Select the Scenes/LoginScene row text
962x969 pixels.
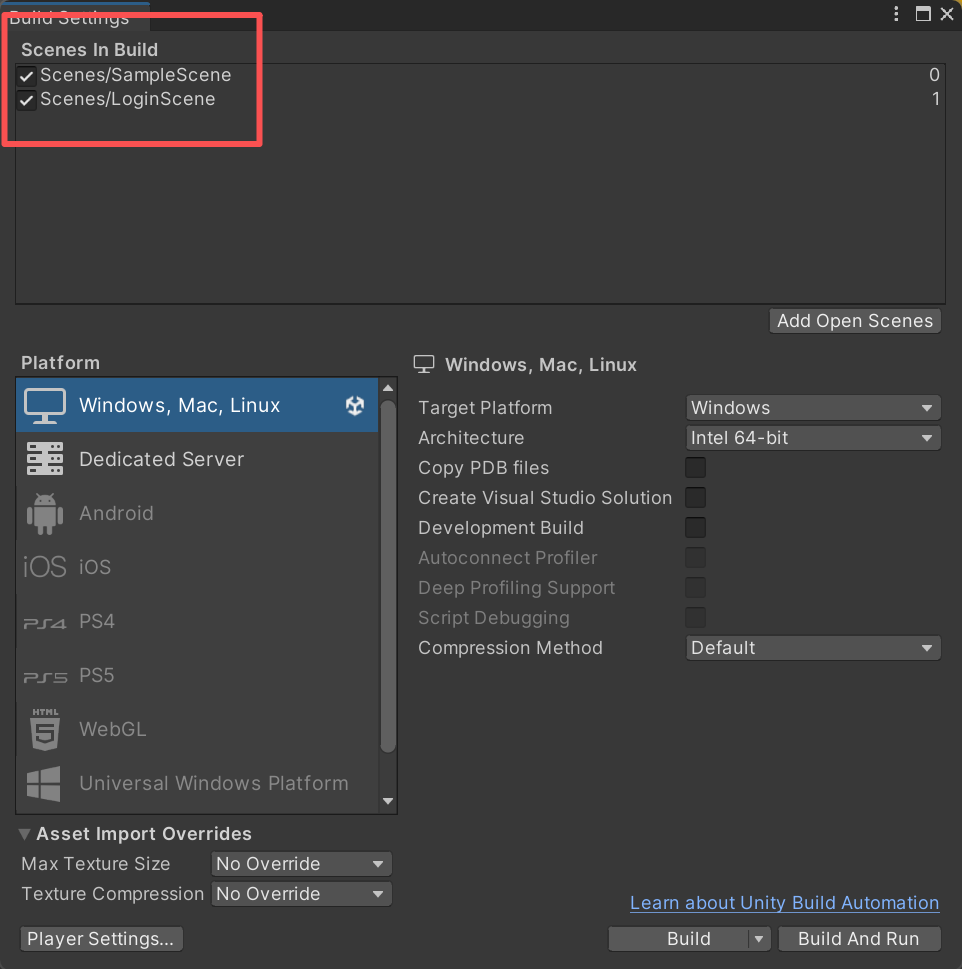127,99
